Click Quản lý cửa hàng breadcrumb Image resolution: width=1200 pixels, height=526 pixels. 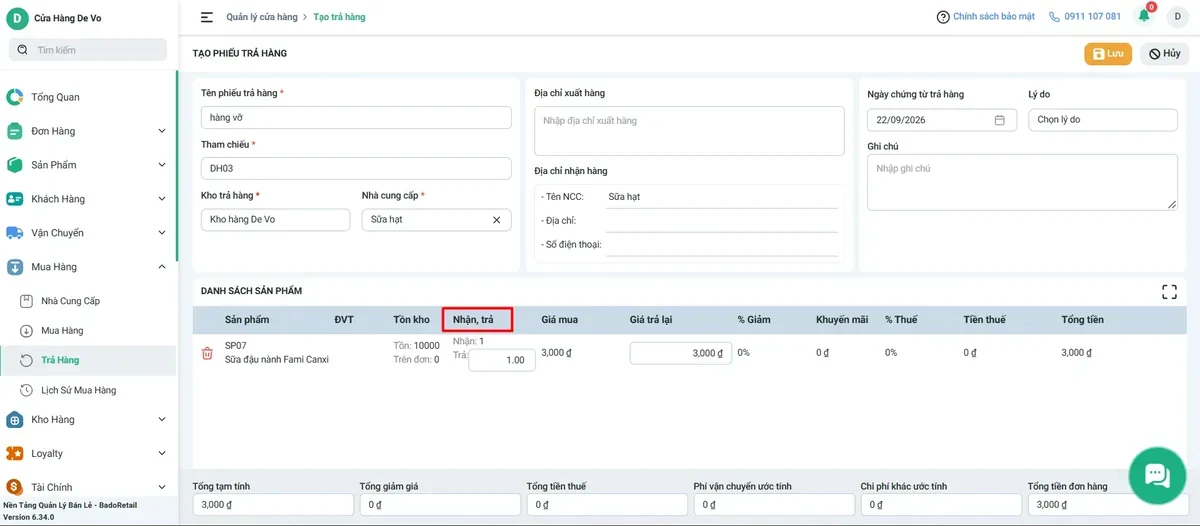coord(262,17)
